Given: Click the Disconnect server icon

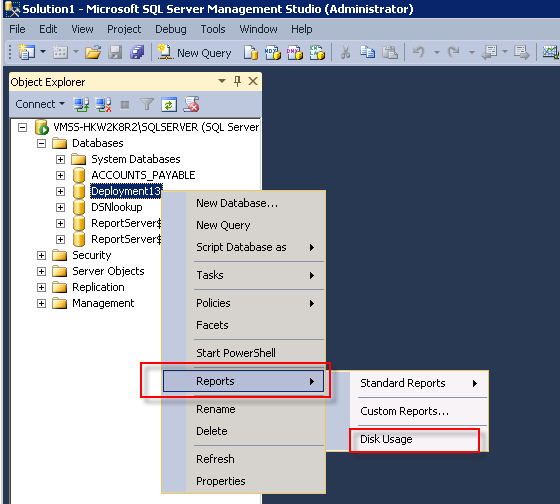Looking at the screenshot, I should click(x=104, y=105).
